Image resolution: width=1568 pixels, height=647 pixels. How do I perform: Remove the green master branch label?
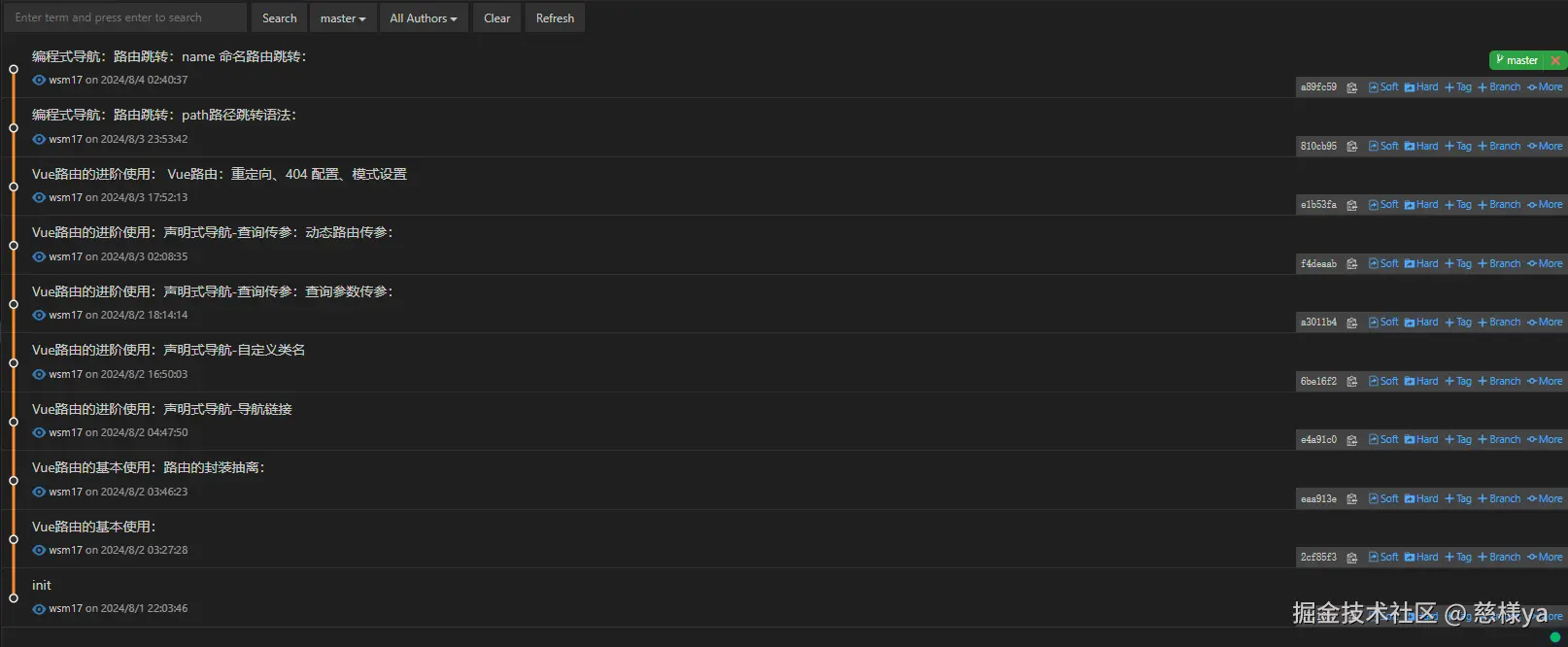click(x=1555, y=60)
